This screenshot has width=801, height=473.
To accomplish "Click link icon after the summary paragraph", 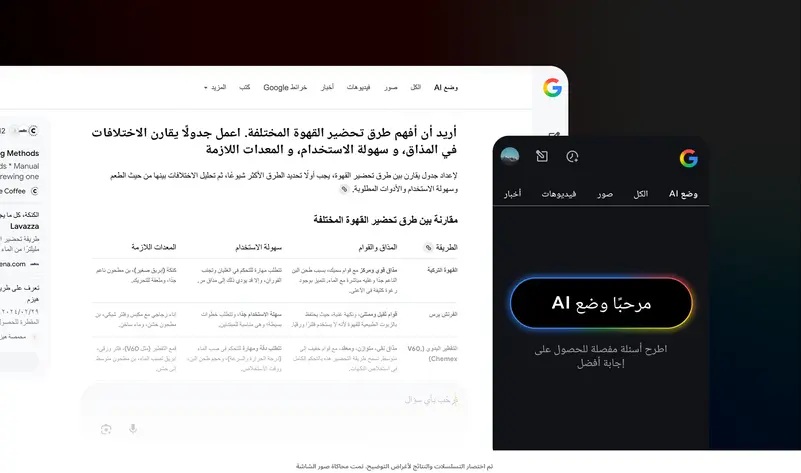I will [345, 189].
